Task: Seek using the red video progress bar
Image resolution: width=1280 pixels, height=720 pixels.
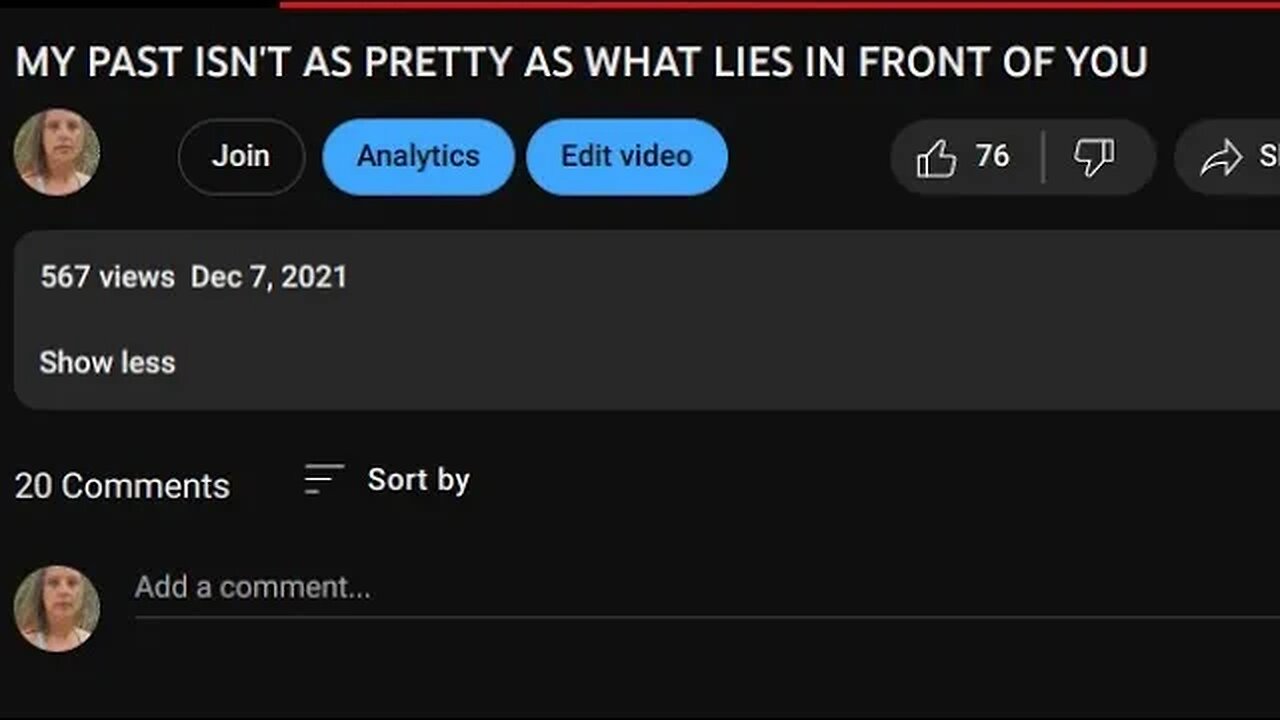Action: click(780, 5)
